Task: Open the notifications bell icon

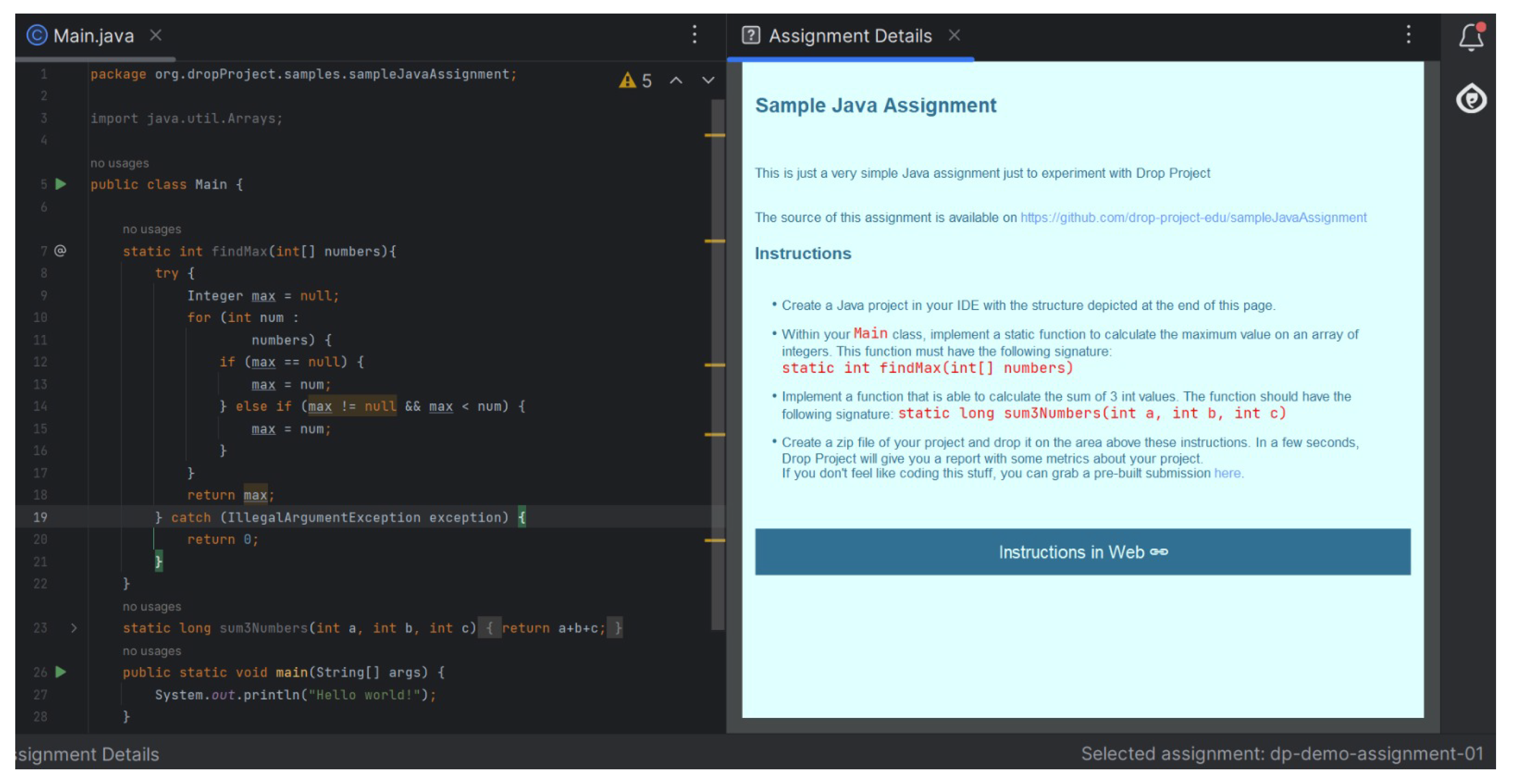Action: [x=1471, y=37]
